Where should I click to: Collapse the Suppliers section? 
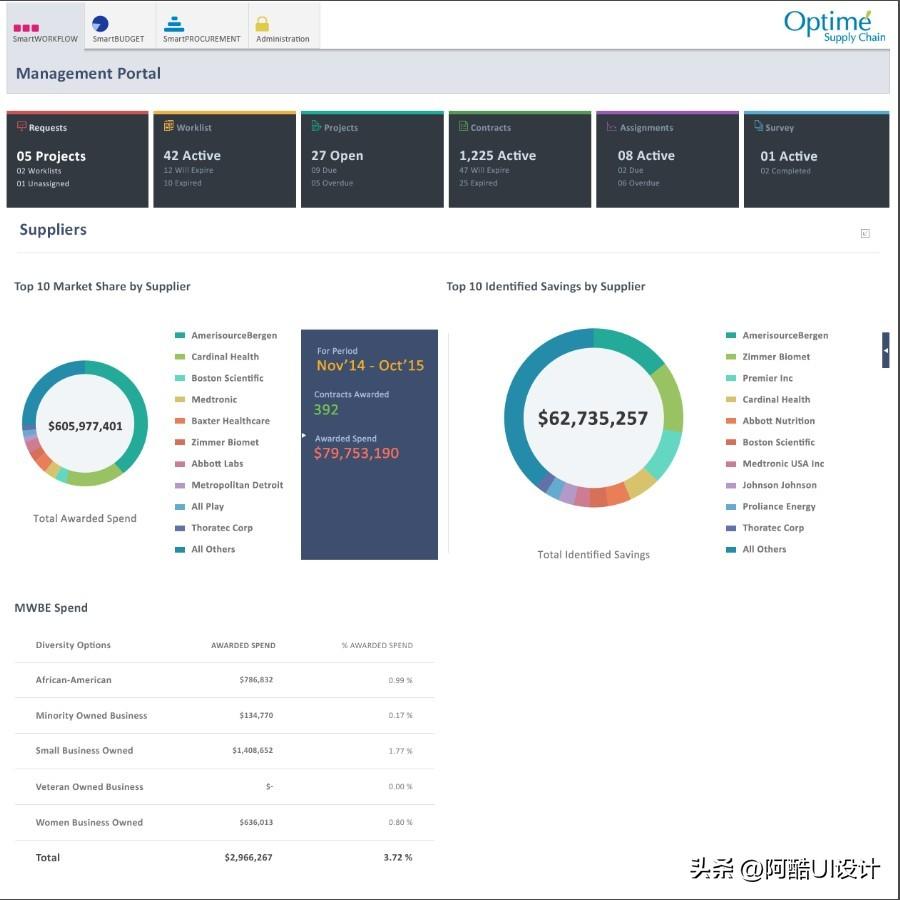point(865,233)
